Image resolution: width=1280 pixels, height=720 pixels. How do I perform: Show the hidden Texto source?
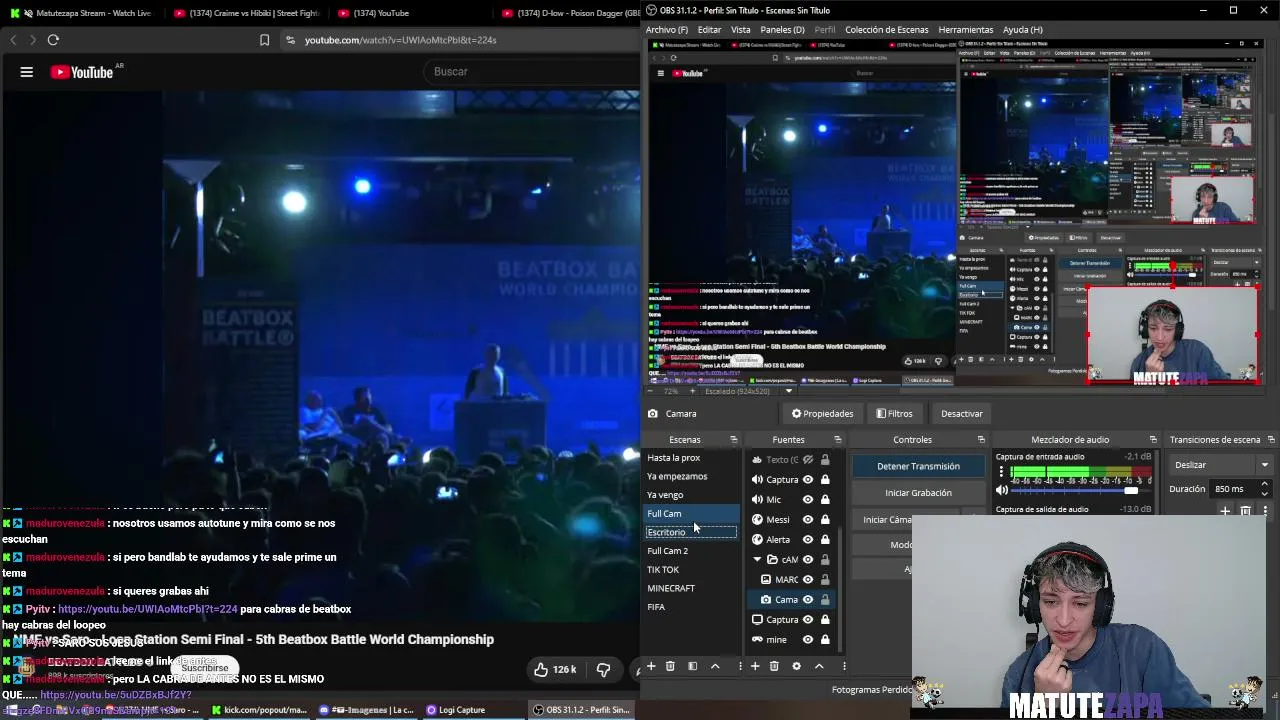point(808,460)
